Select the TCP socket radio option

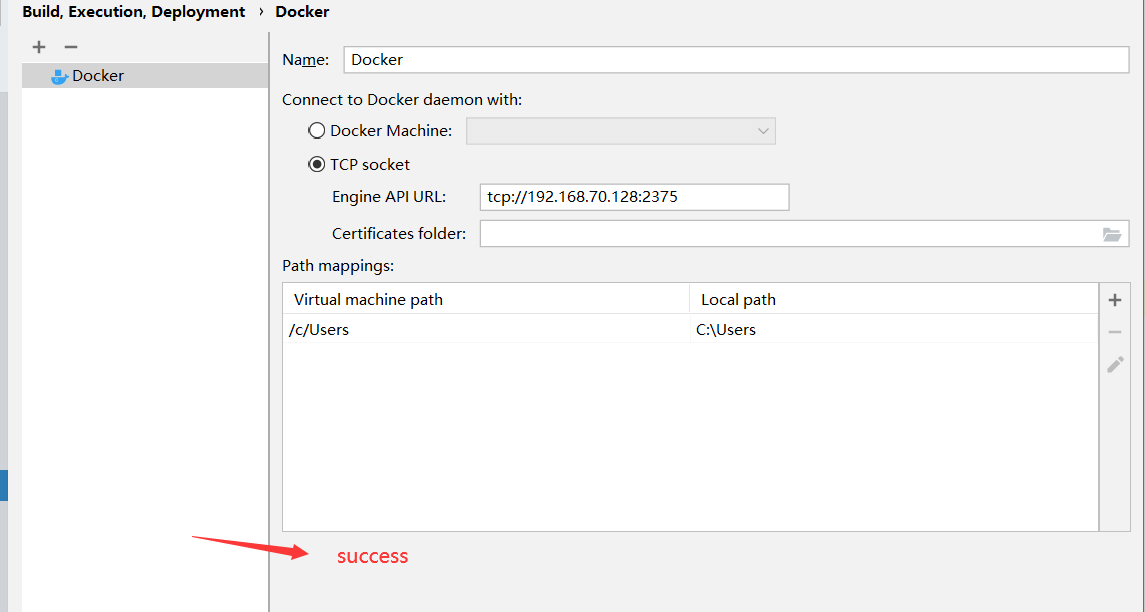[x=317, y=165]
